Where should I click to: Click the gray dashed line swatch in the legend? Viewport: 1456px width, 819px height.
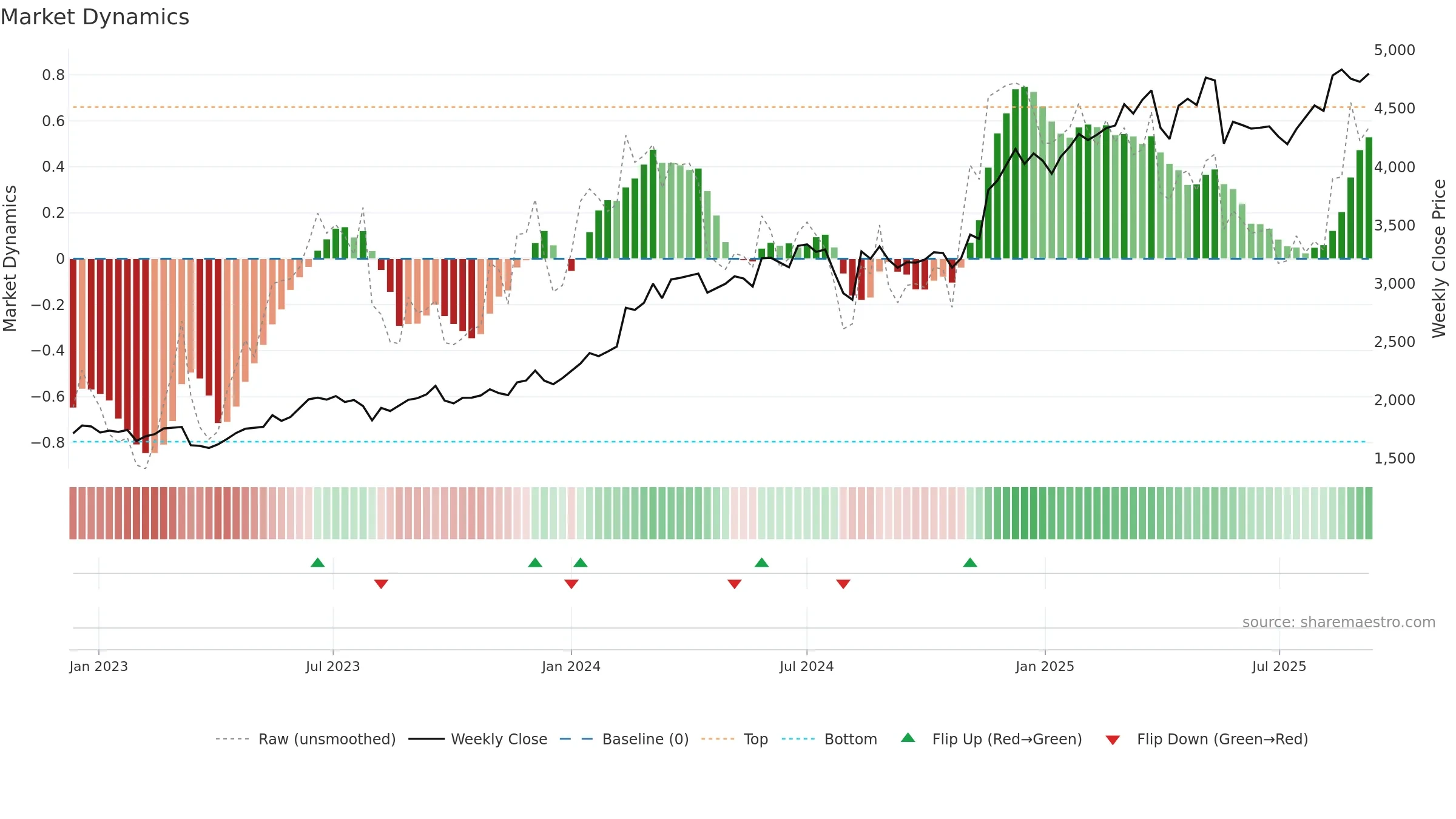click(x=232, y=739)
